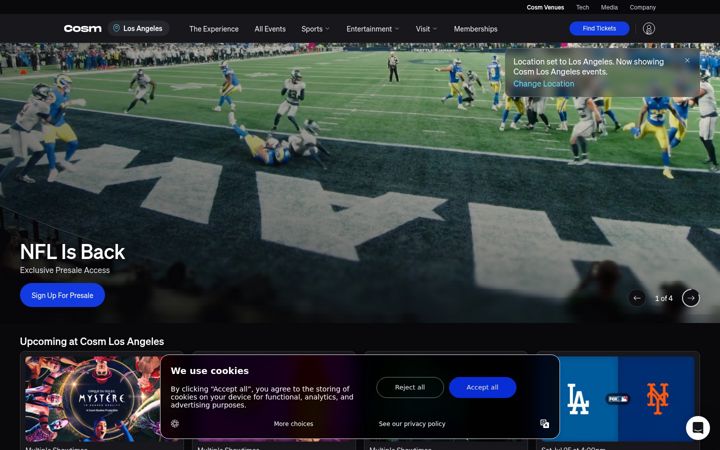The image size is (720, 450).
Task: Click the NFL Is Back headline
Action: click(73, 252)
